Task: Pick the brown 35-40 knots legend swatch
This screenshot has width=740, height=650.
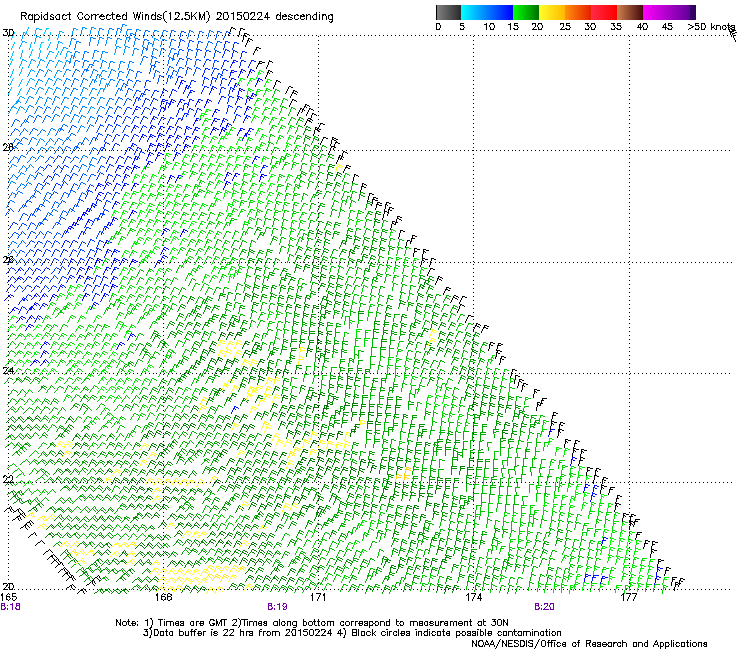Action: [630, 13]
